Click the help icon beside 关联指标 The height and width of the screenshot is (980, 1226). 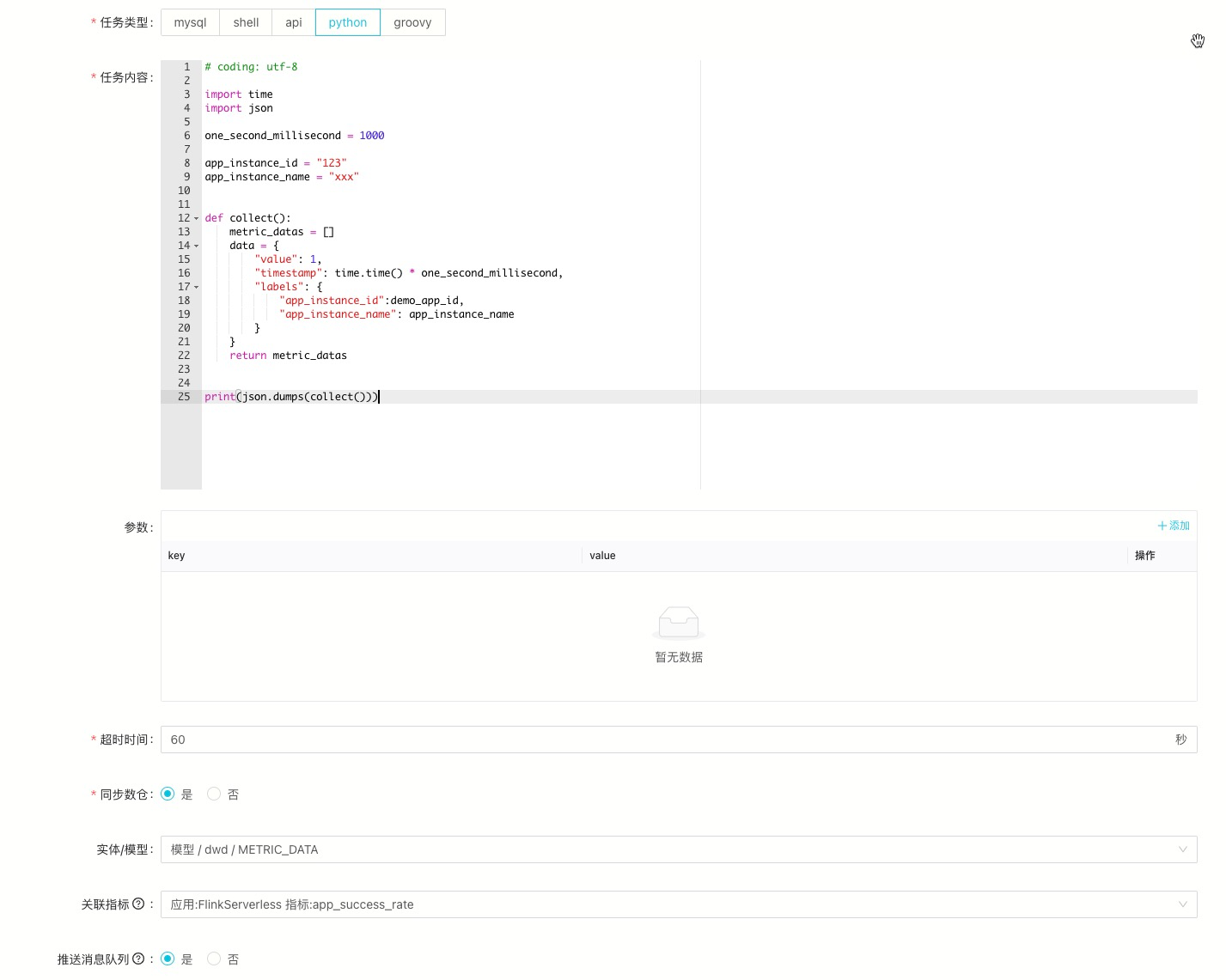coord(138,904)
